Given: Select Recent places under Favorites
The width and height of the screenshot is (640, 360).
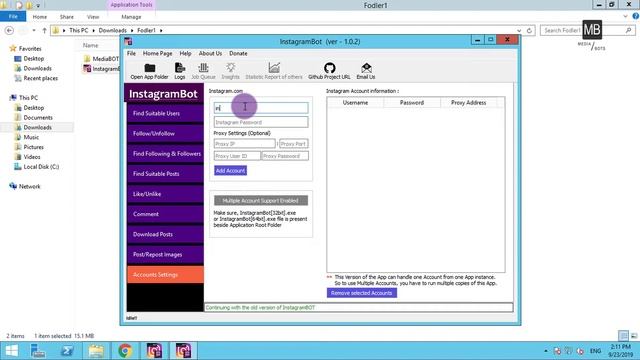Looking at the screenshot, I should click(40, 78).
